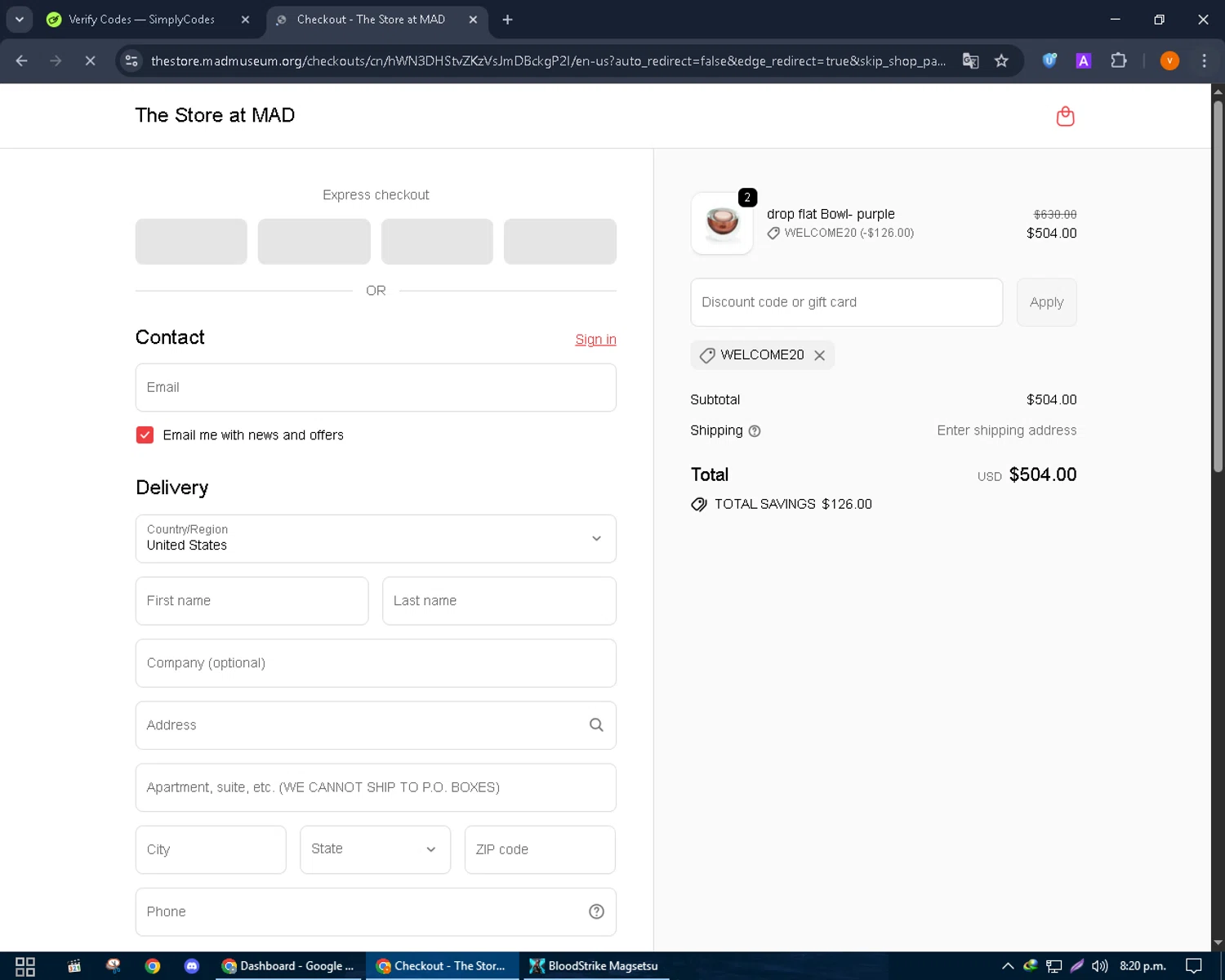The height and width of the screenshot is (980, 1225).
Task: Open the Chrome three-dot menu
Action: [1204, 60]
